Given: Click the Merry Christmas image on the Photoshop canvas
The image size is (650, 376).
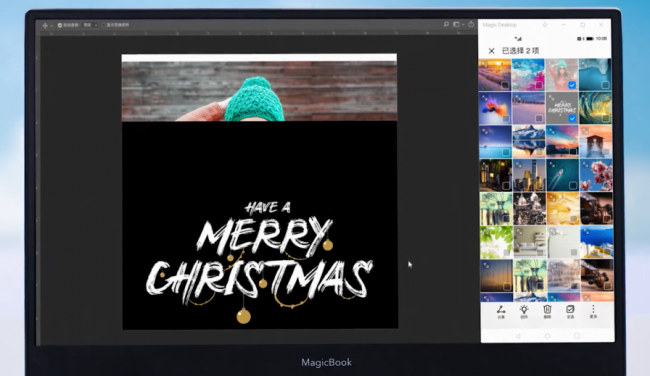Looking at the screenshot, I should pos(260,225).
